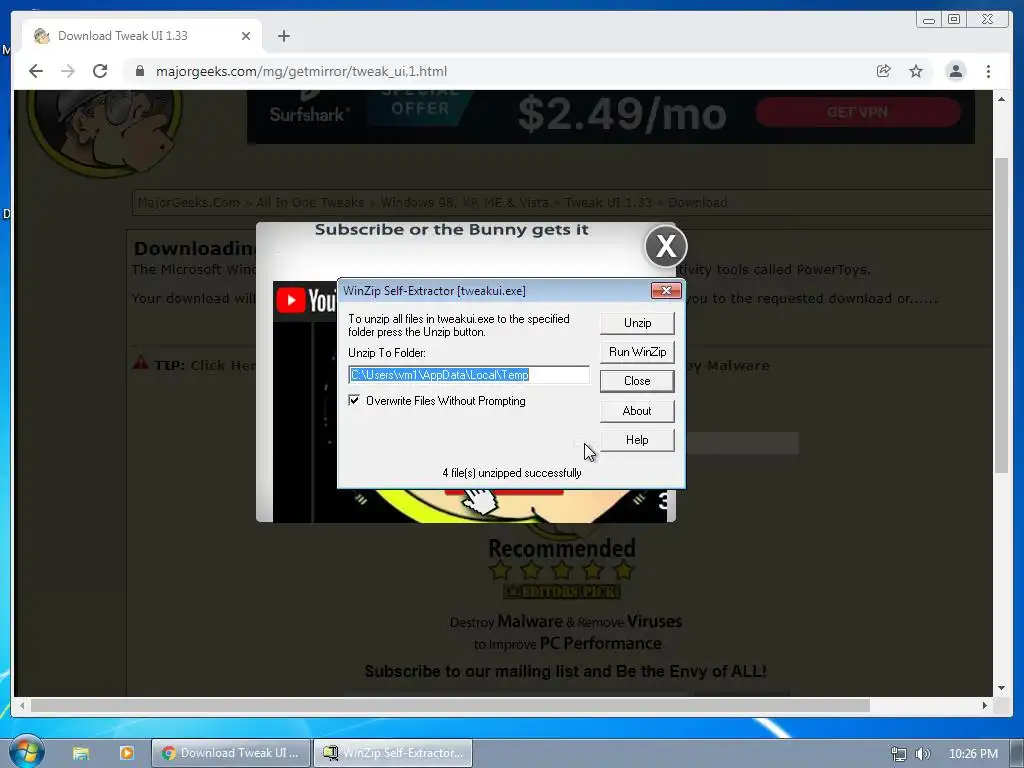Click the vertical scrollbar up arrow
Viewport: 1024px width, 768px height.
[x=1001, y=99]
